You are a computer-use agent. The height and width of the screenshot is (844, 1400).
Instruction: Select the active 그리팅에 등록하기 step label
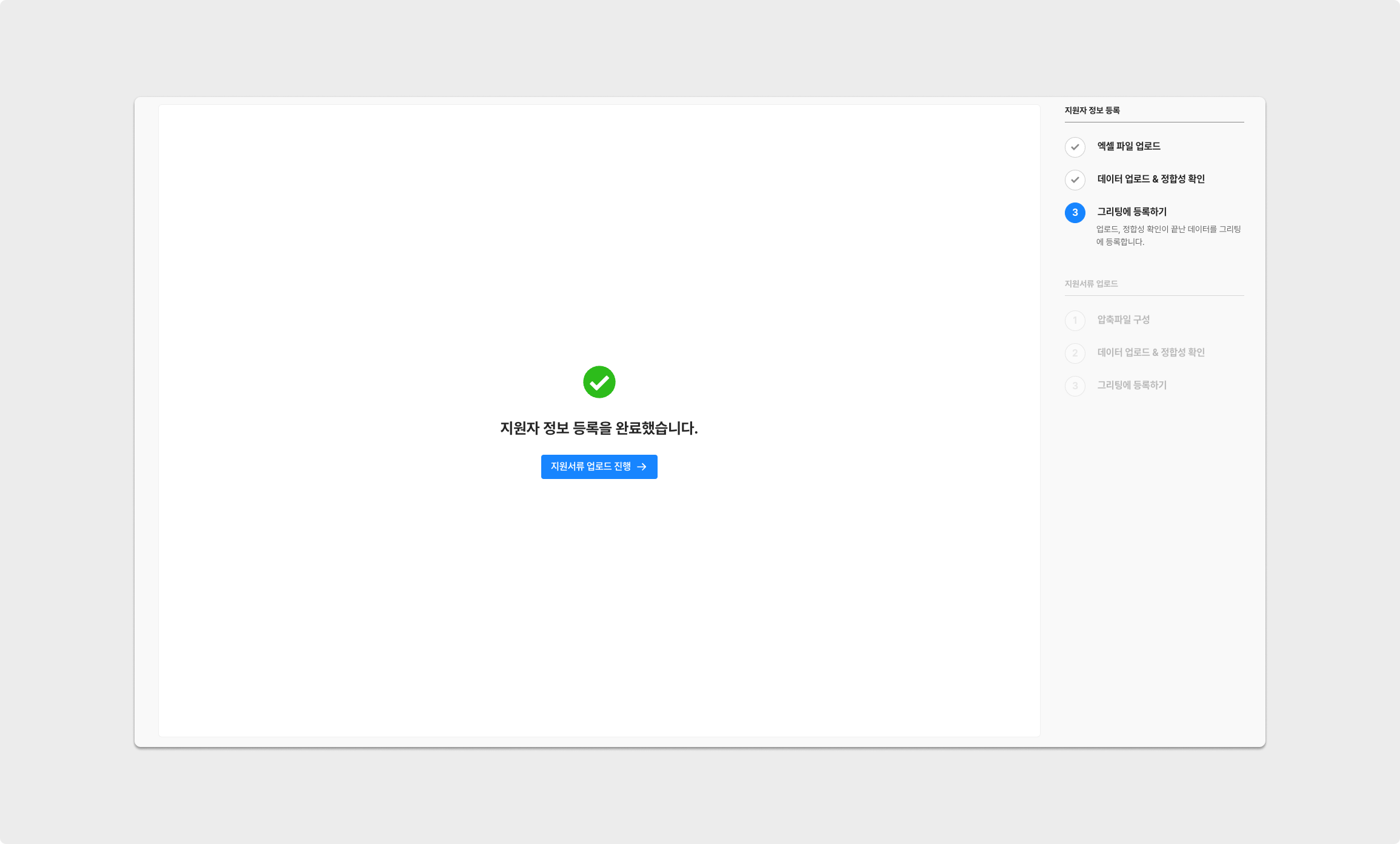(x=1132, y=212)
